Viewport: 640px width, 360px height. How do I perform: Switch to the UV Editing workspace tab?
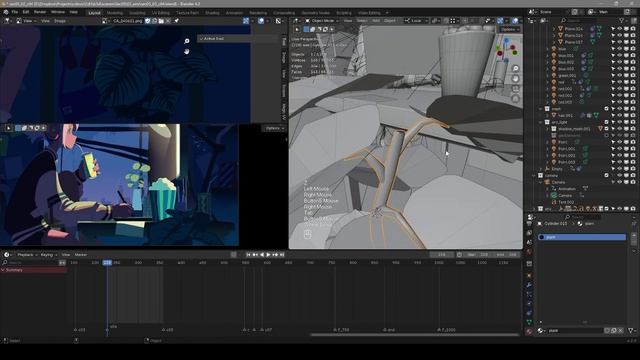click(161, 13)
